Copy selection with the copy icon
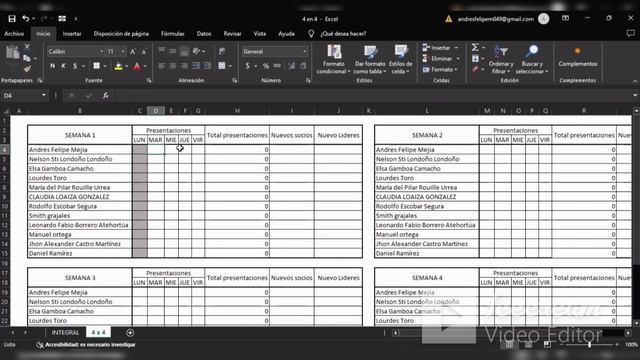 coord(27,58)
